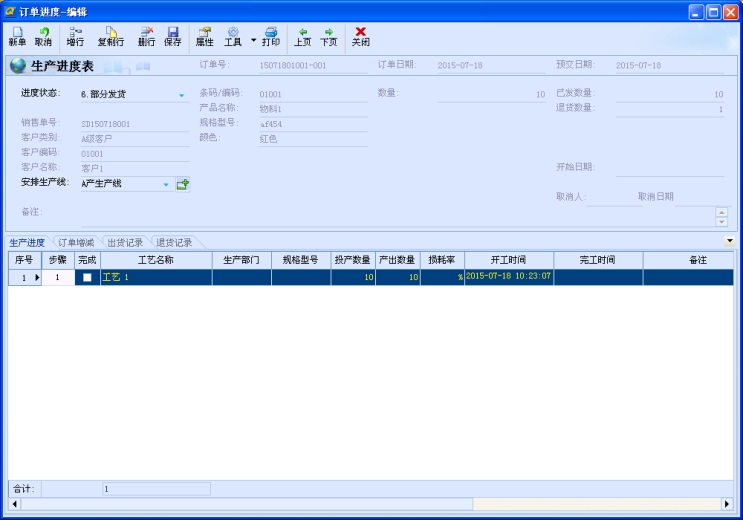Go to previous page 上页

click(x=303, y=36)
